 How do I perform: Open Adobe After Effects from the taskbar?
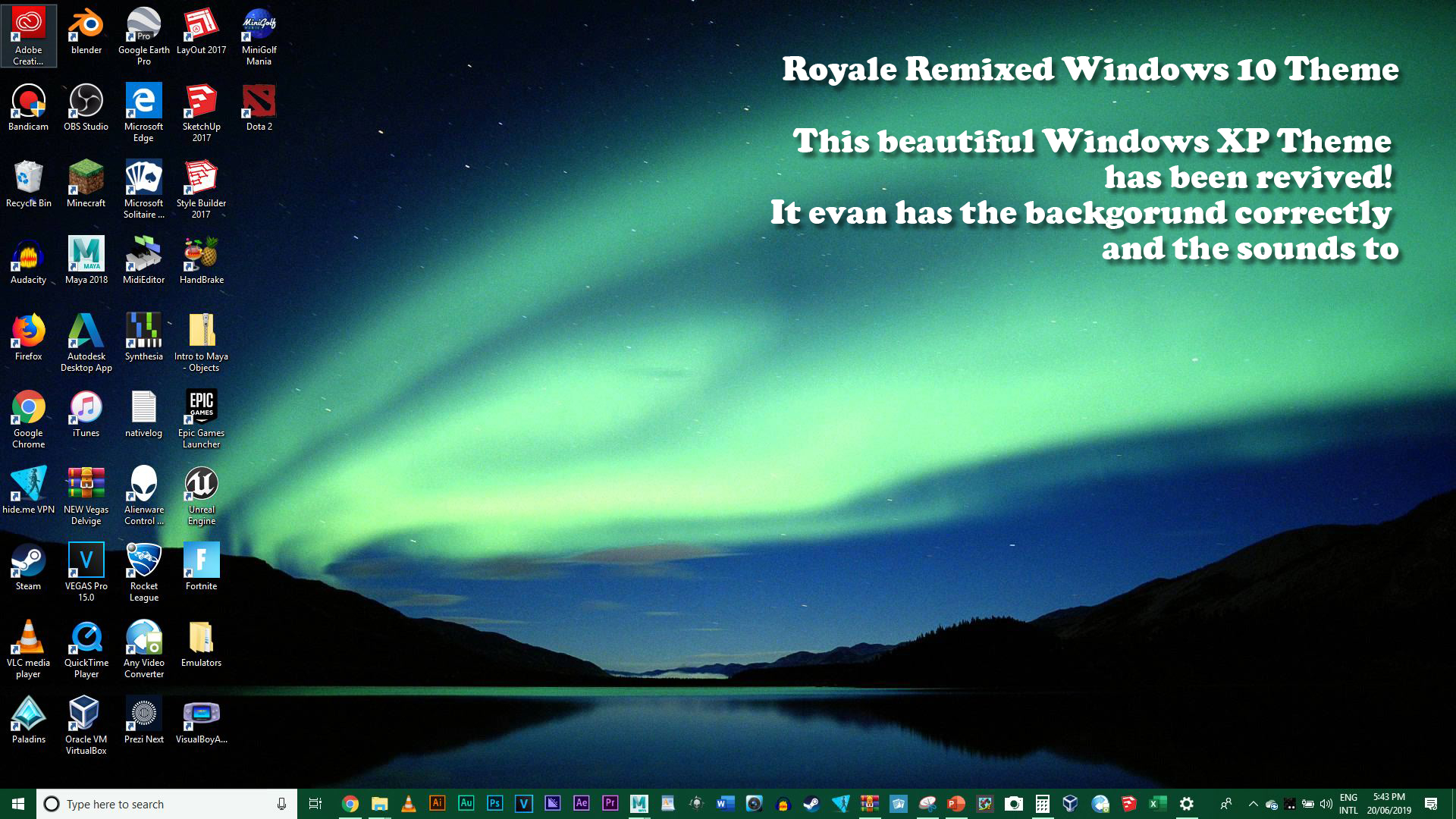click(x=580, y=803)
